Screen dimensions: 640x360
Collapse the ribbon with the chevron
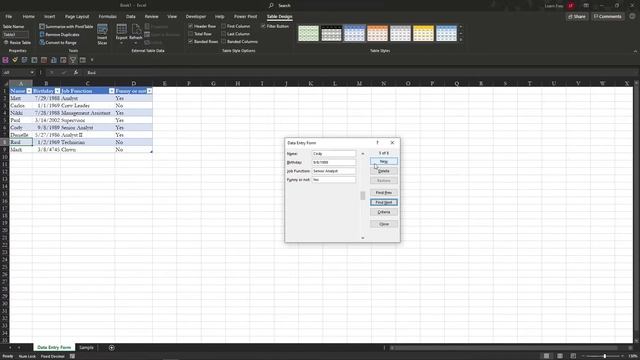click(x=635, y=51)
